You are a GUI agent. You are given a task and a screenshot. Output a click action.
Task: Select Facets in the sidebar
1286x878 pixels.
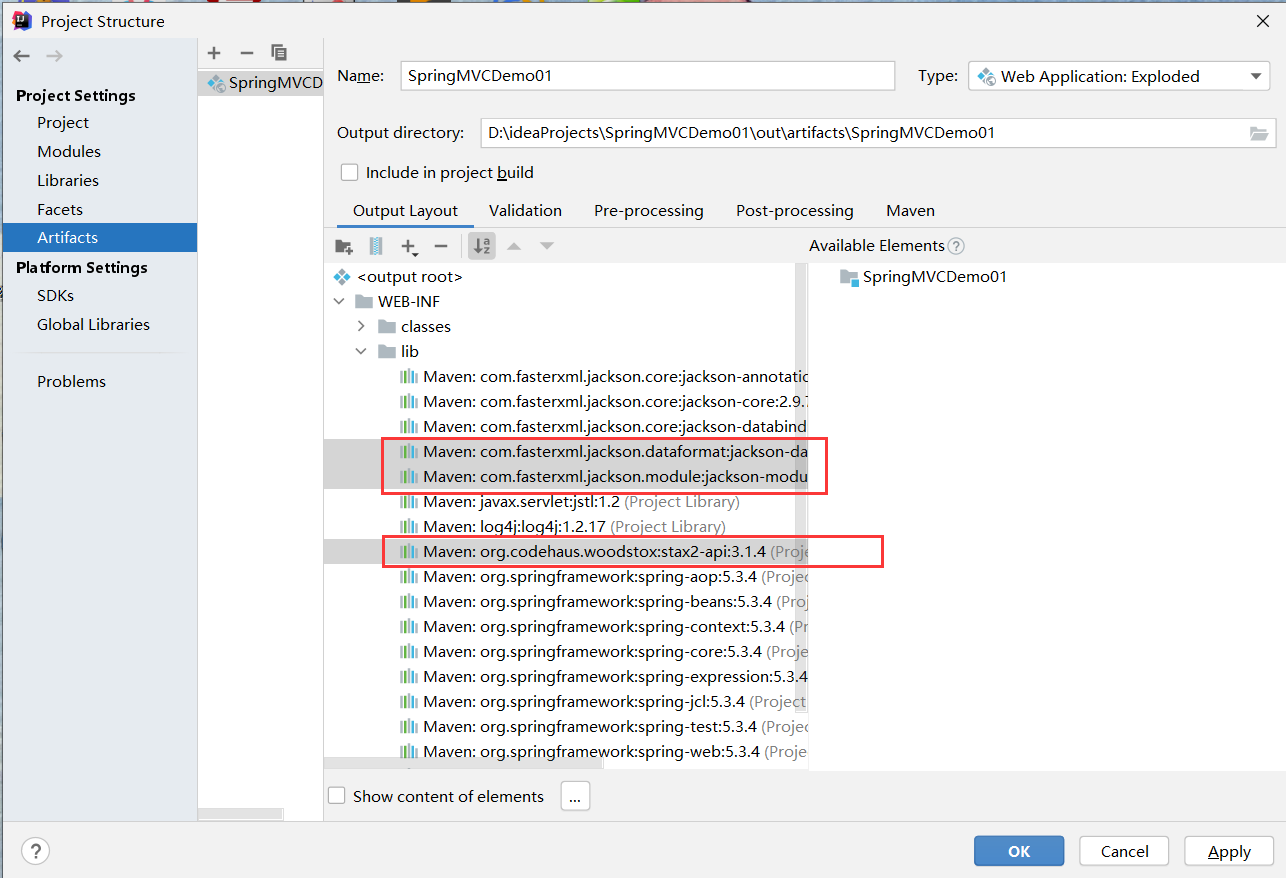pos(60,210)
